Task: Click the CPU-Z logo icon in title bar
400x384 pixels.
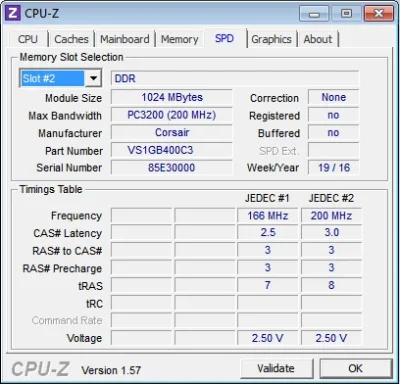Action: tap(13, 13)
